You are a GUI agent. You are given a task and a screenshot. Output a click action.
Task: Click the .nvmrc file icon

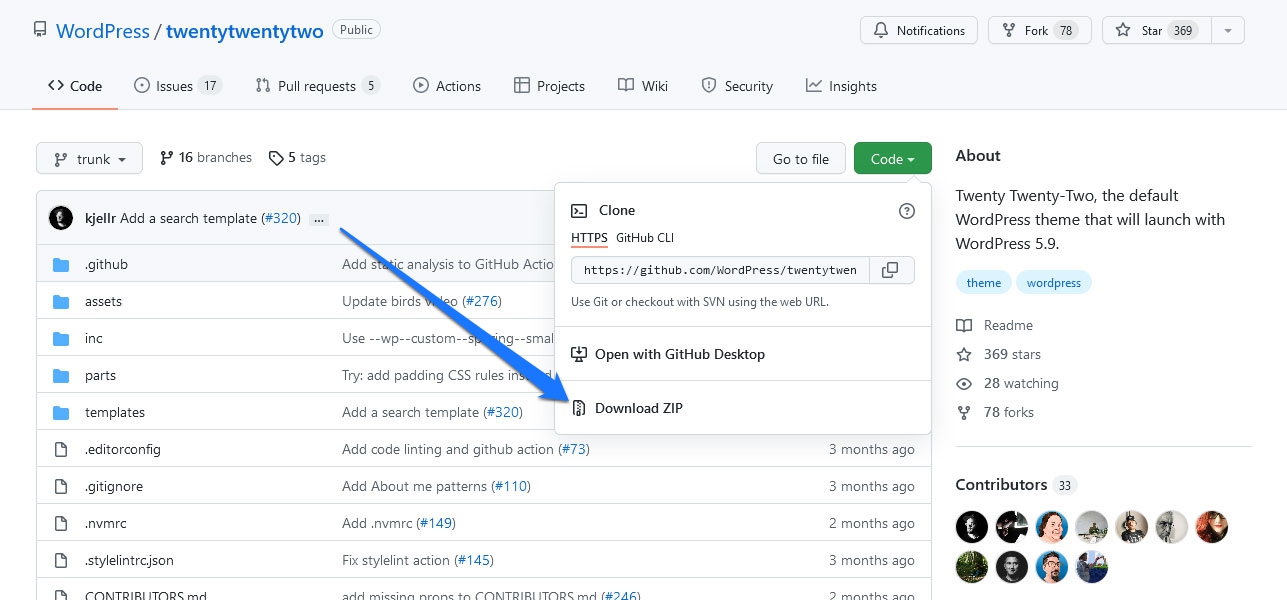(61, 524)
